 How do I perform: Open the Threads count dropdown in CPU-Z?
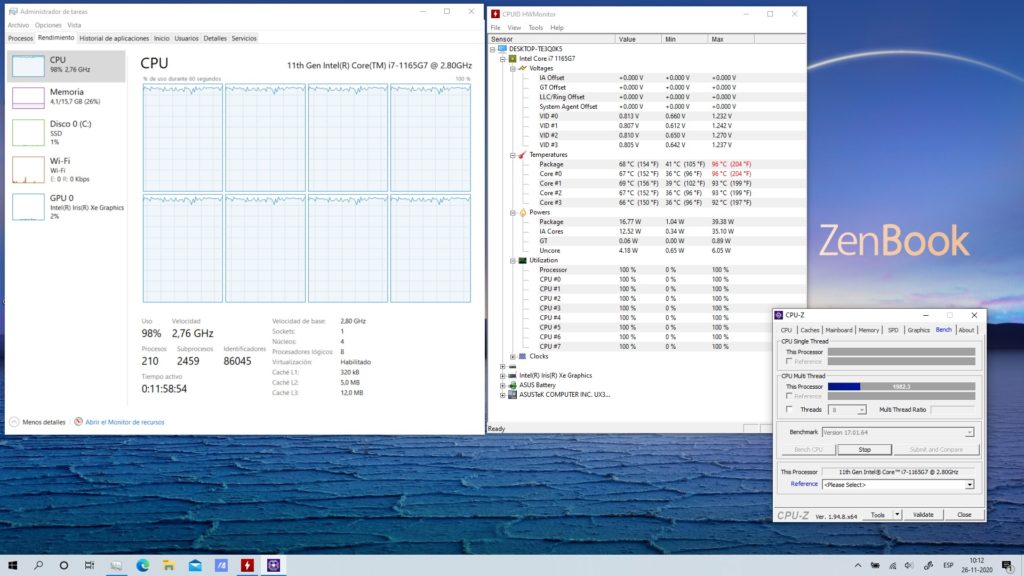point(861,410)
